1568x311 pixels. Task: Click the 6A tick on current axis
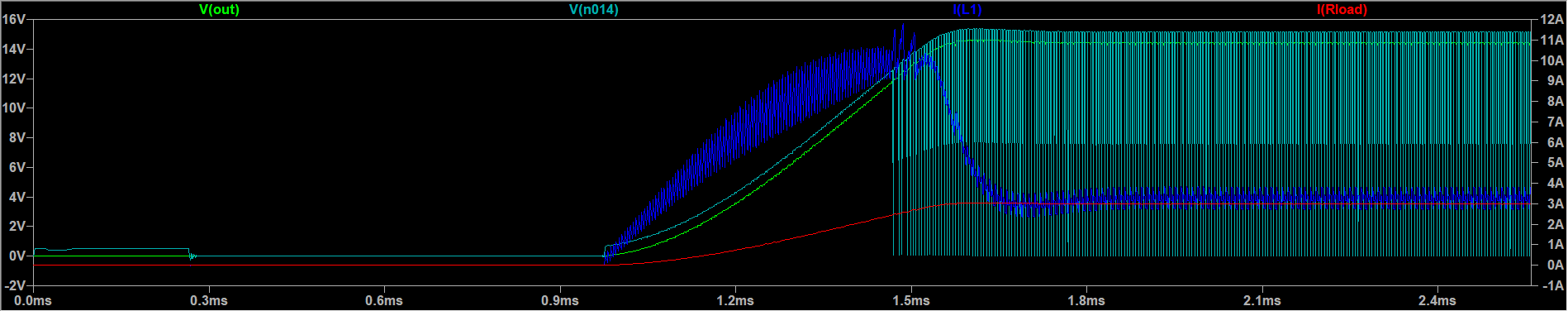(1555, 142)
